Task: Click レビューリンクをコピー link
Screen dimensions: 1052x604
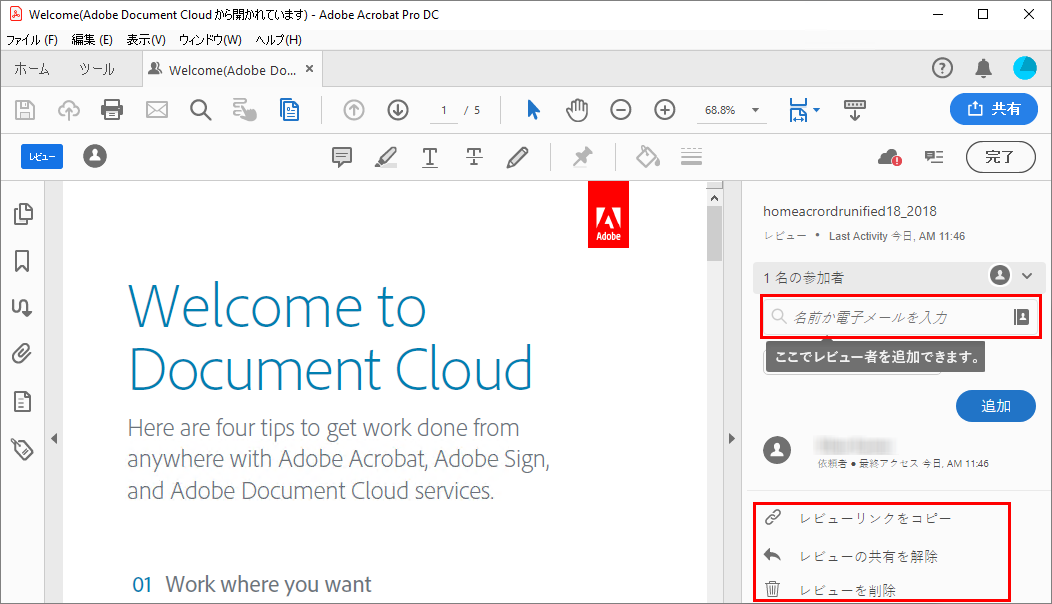Action: click(875, 518)
